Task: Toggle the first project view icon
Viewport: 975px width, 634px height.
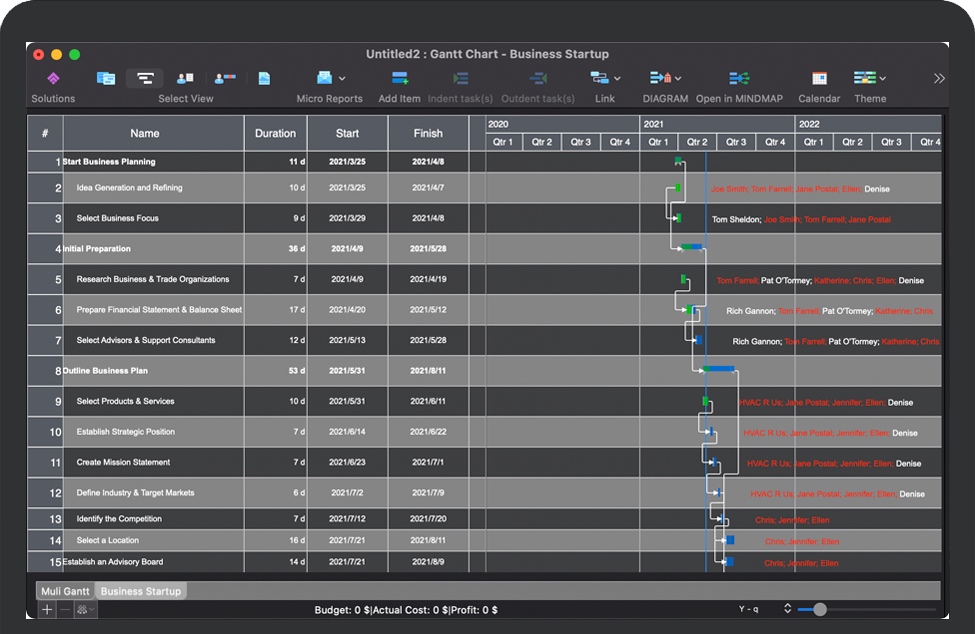Action: (x=105, y=78)
